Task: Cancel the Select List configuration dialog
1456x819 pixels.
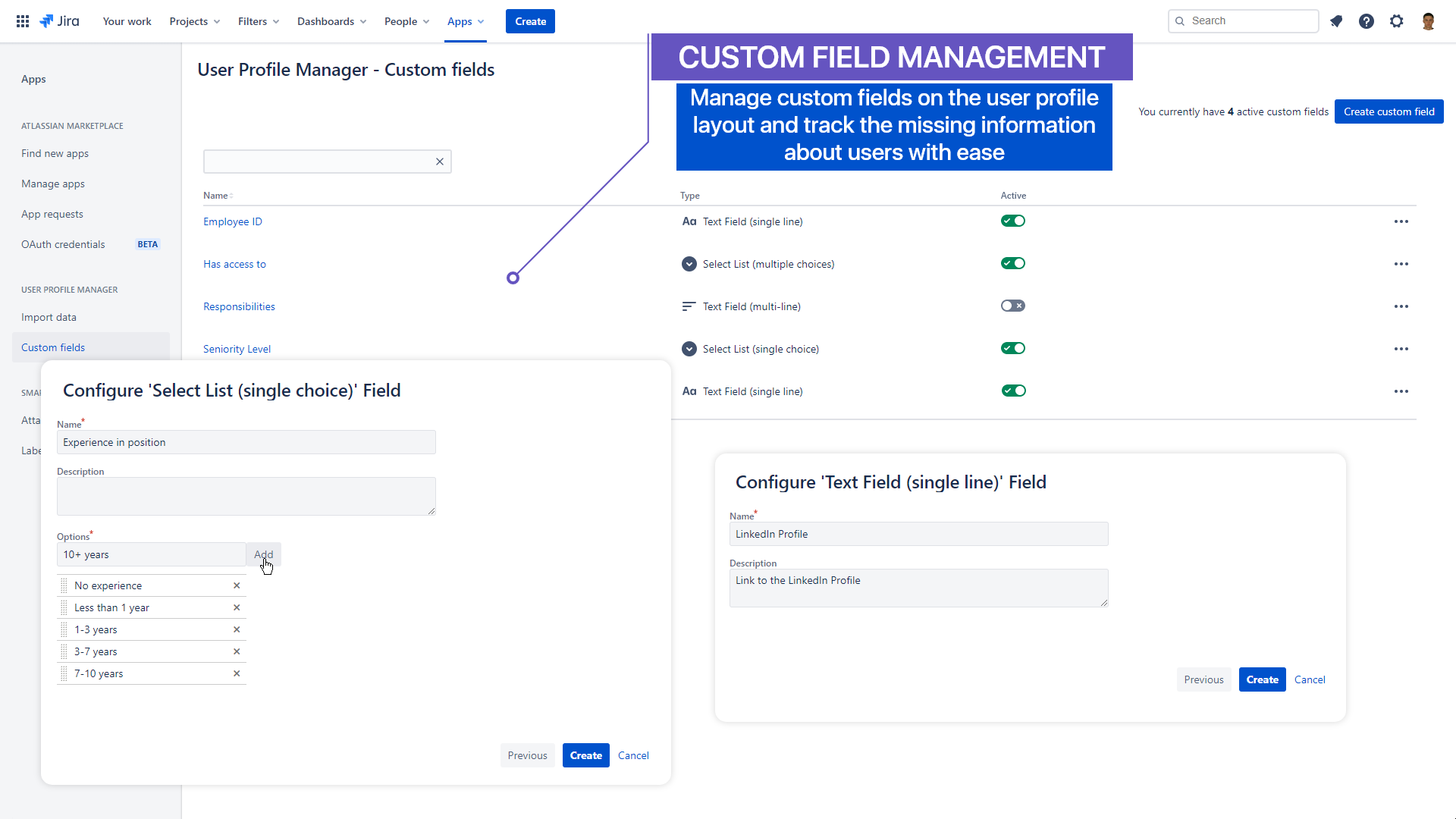Action: (633, 755)
